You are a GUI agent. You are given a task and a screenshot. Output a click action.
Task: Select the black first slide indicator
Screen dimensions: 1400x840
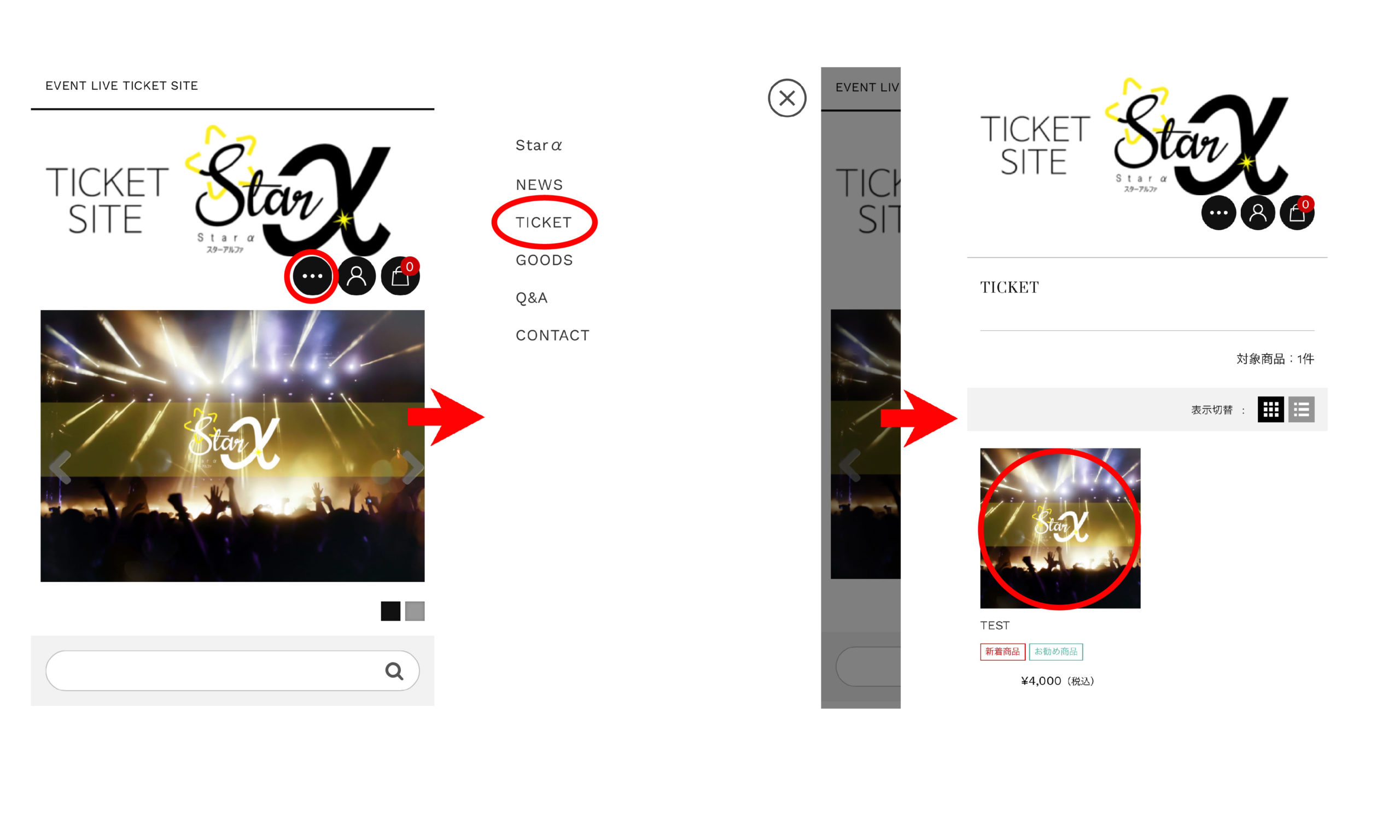[x=390, y=611]
